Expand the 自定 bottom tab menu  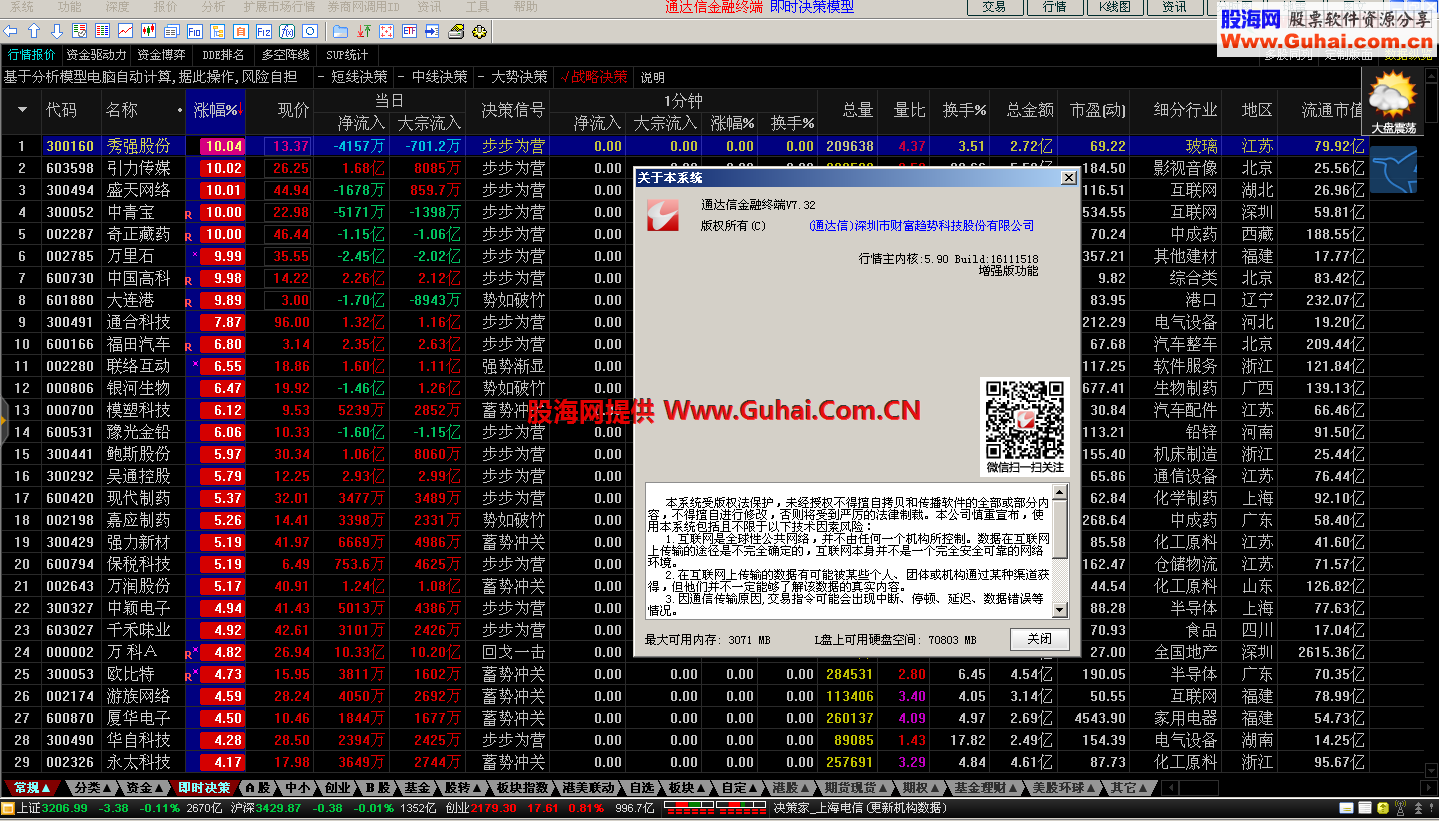(x=741, y=788)
